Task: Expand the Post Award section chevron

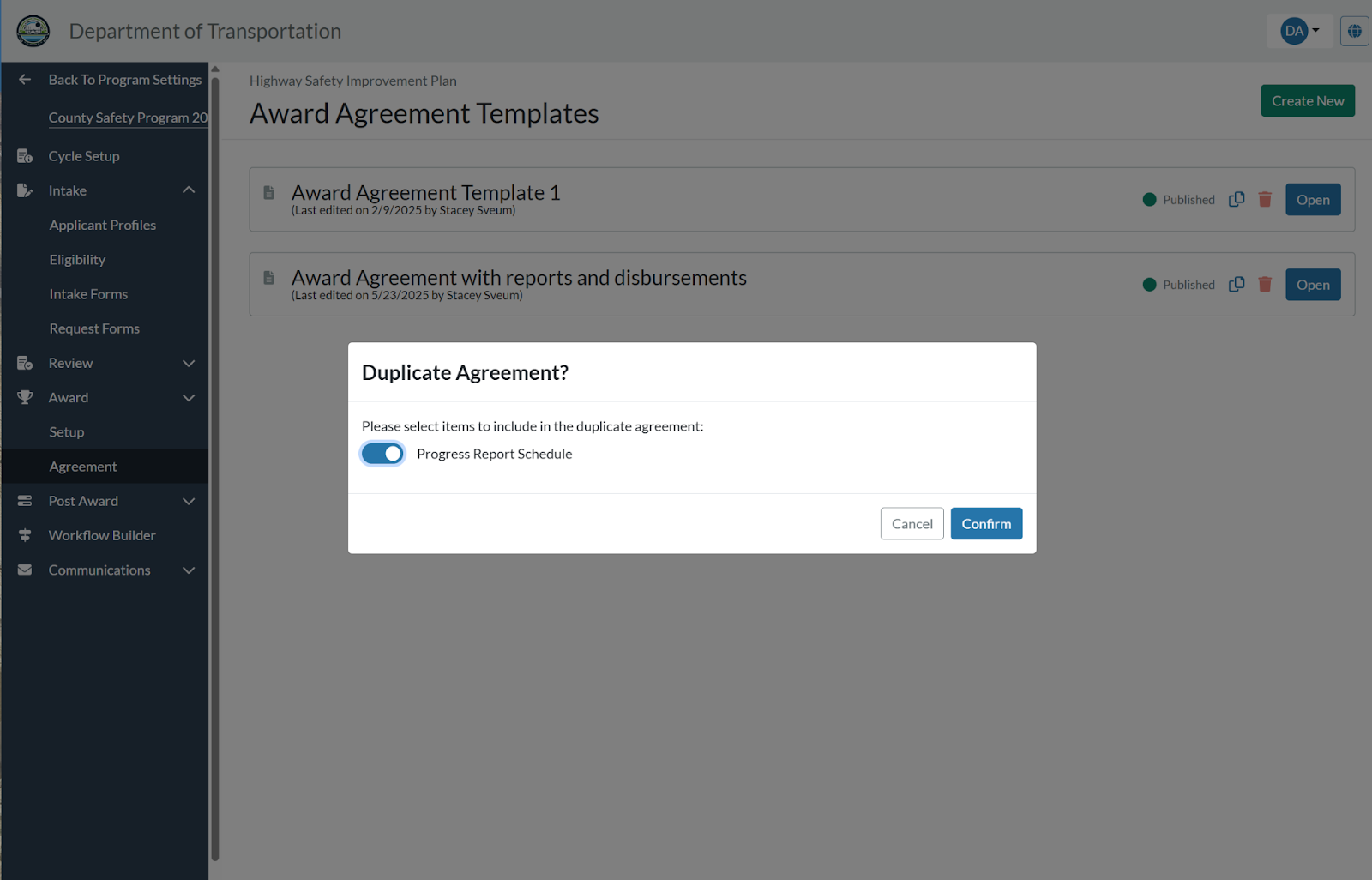Action: click(x=189, y=501)
